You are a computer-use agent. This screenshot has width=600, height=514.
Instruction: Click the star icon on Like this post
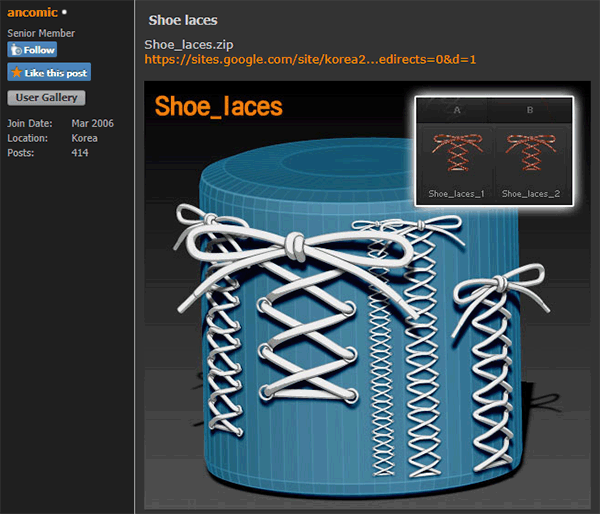tap(16, 73)
